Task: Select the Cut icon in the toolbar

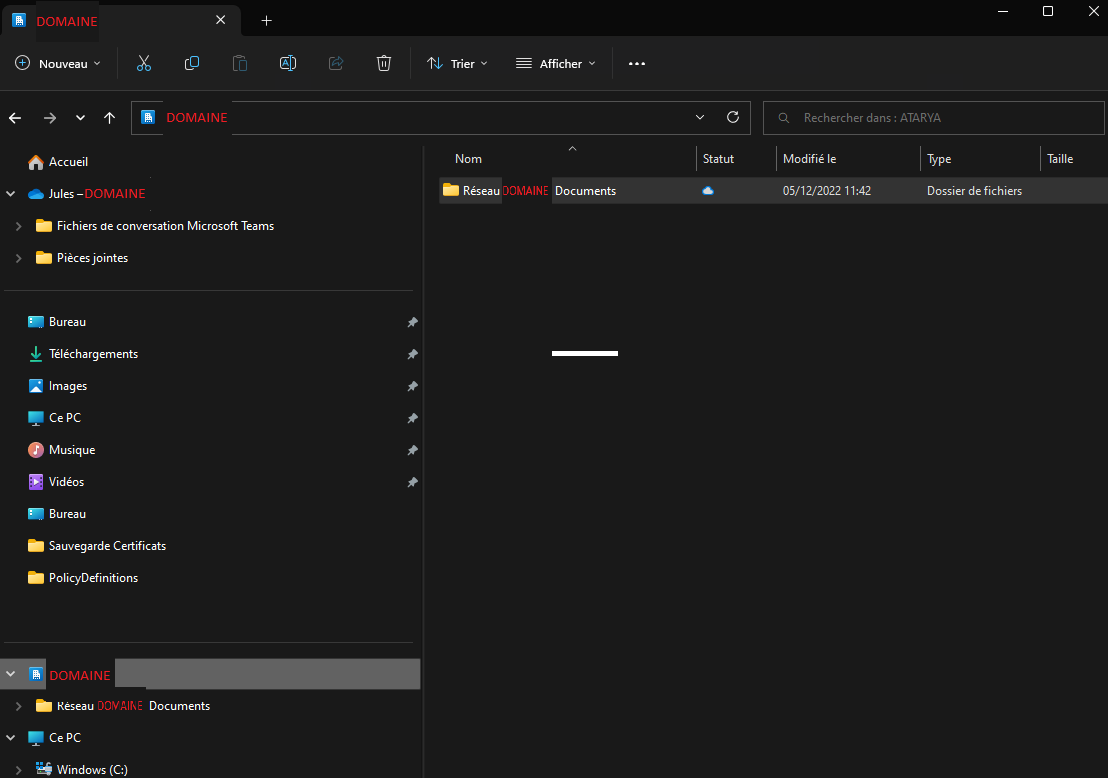Action: click(144, 62)
